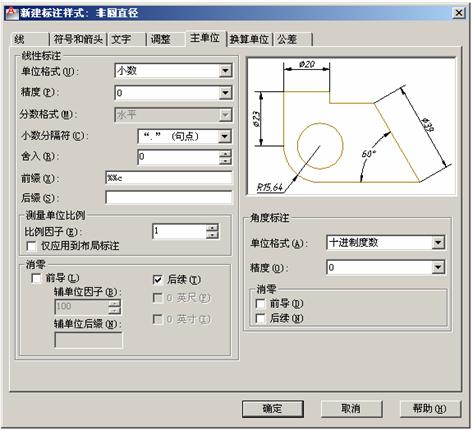Viewport: 473px width, 431px height.
Task: Select the 主单位 tab
Action: pyautogui.click(x=206, y=38)
